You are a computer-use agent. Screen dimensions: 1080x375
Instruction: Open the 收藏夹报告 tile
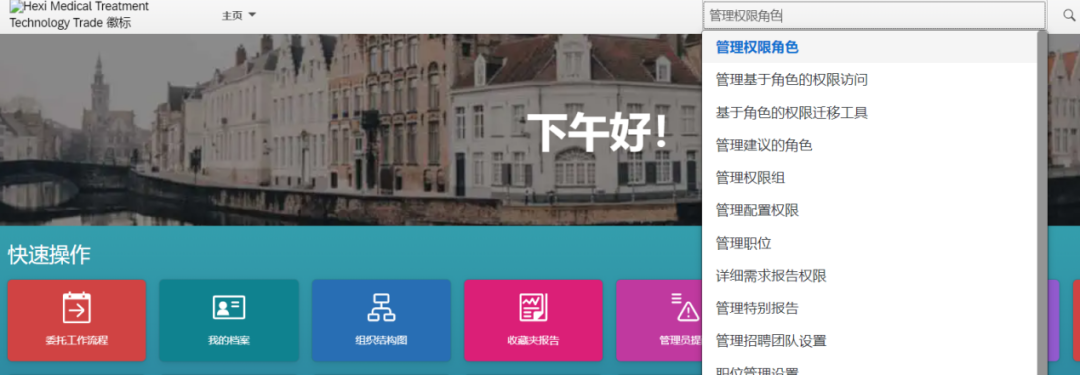click(533, 320)
